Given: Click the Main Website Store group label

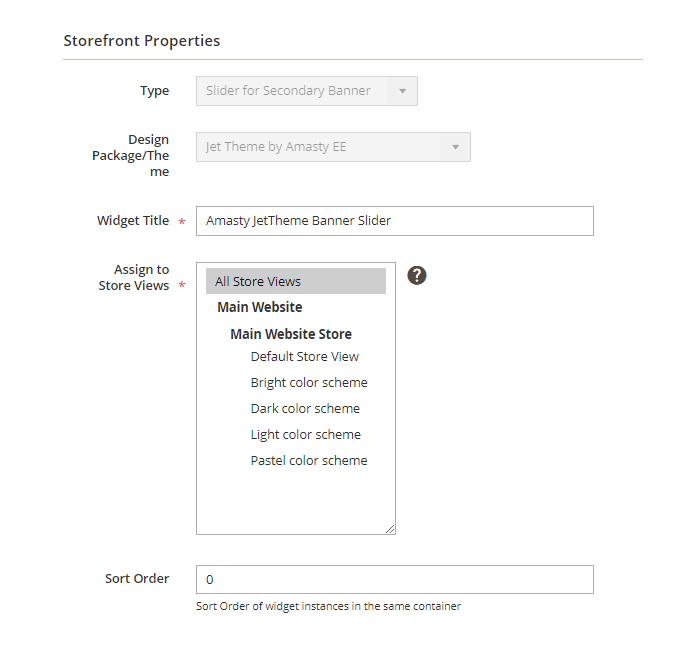Looking at the screenshot, I should click(291, 334).
